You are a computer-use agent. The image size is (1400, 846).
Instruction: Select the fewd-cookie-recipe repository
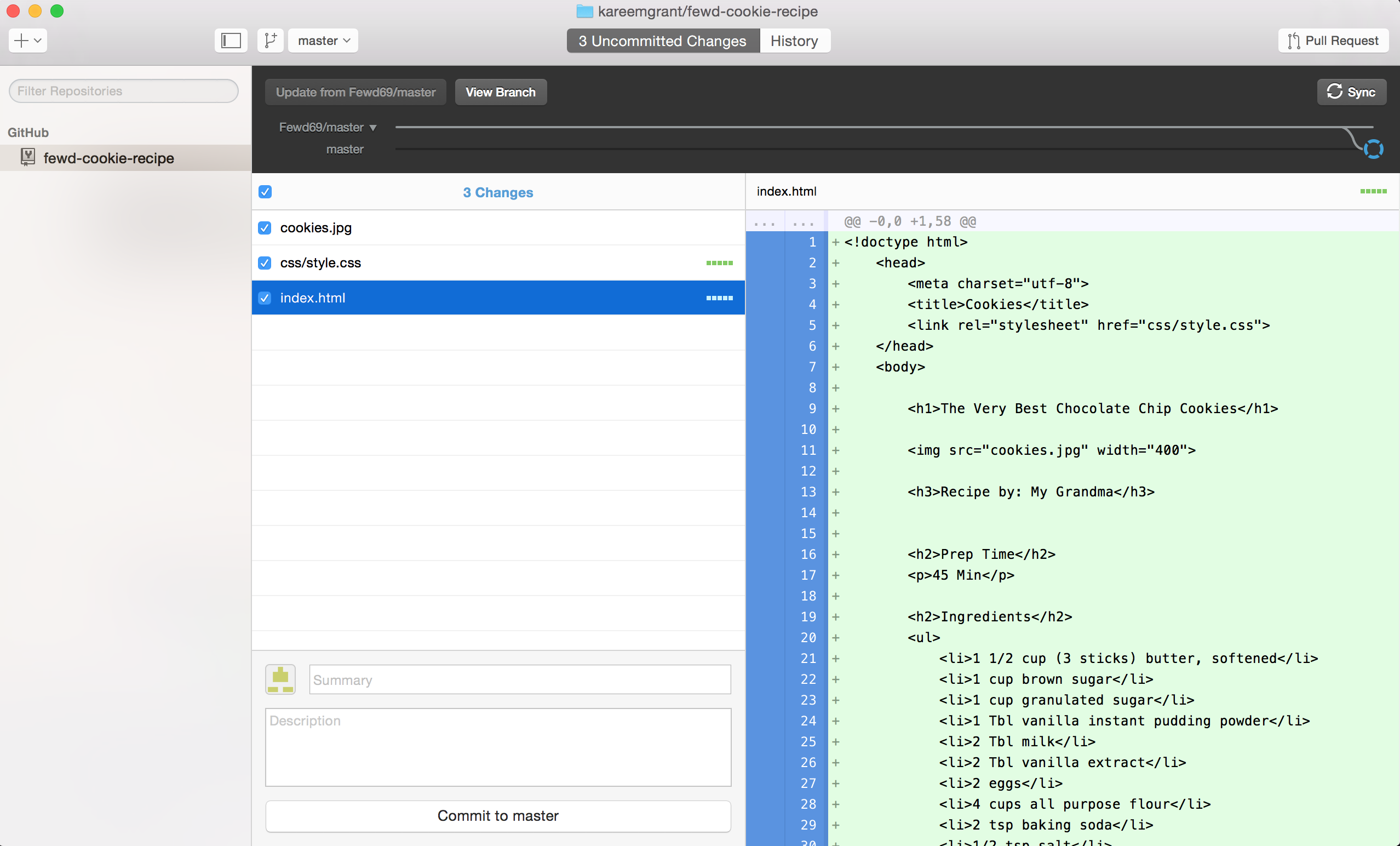click(x=125, y=158)
